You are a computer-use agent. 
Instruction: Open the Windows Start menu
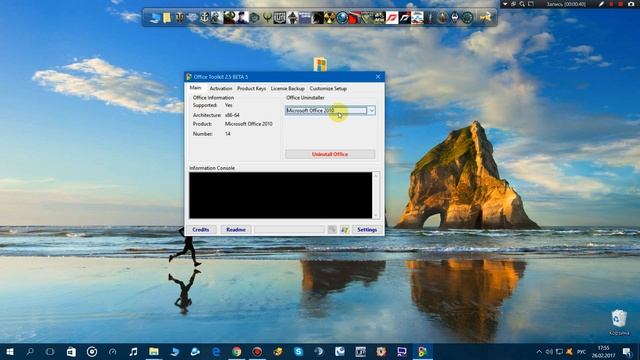point(10,351)
